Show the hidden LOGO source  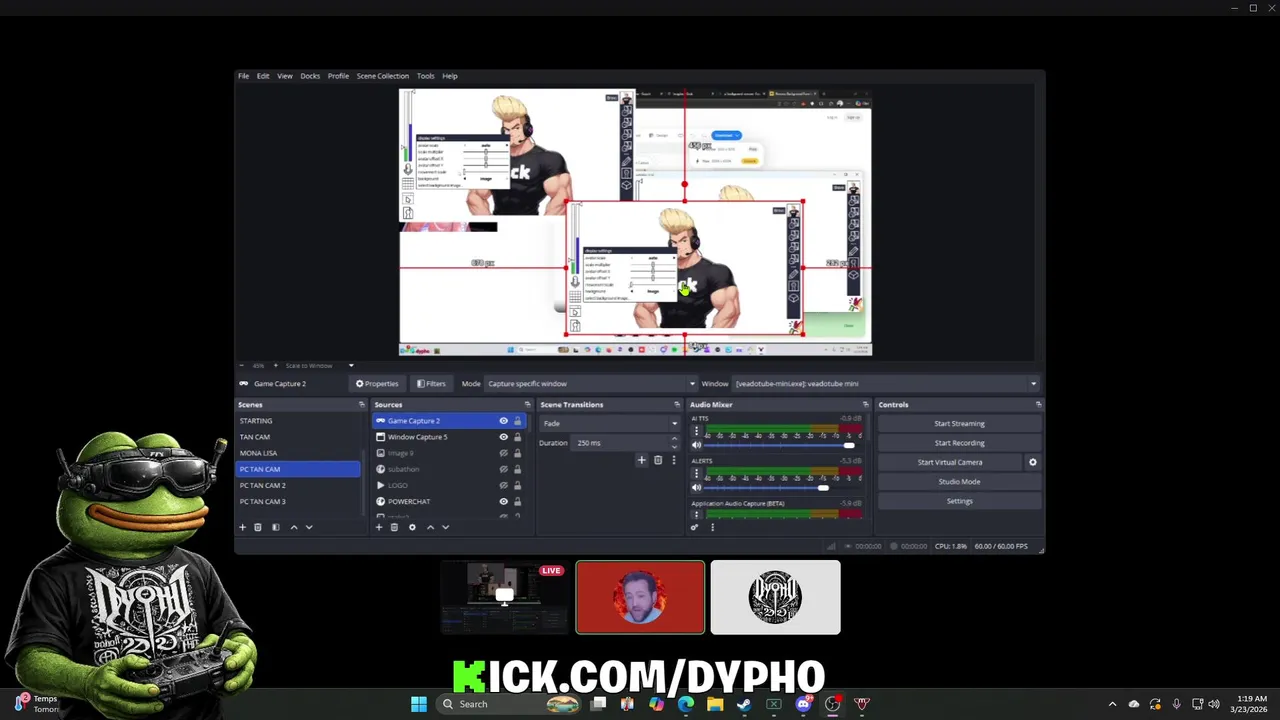click(504, 485)
